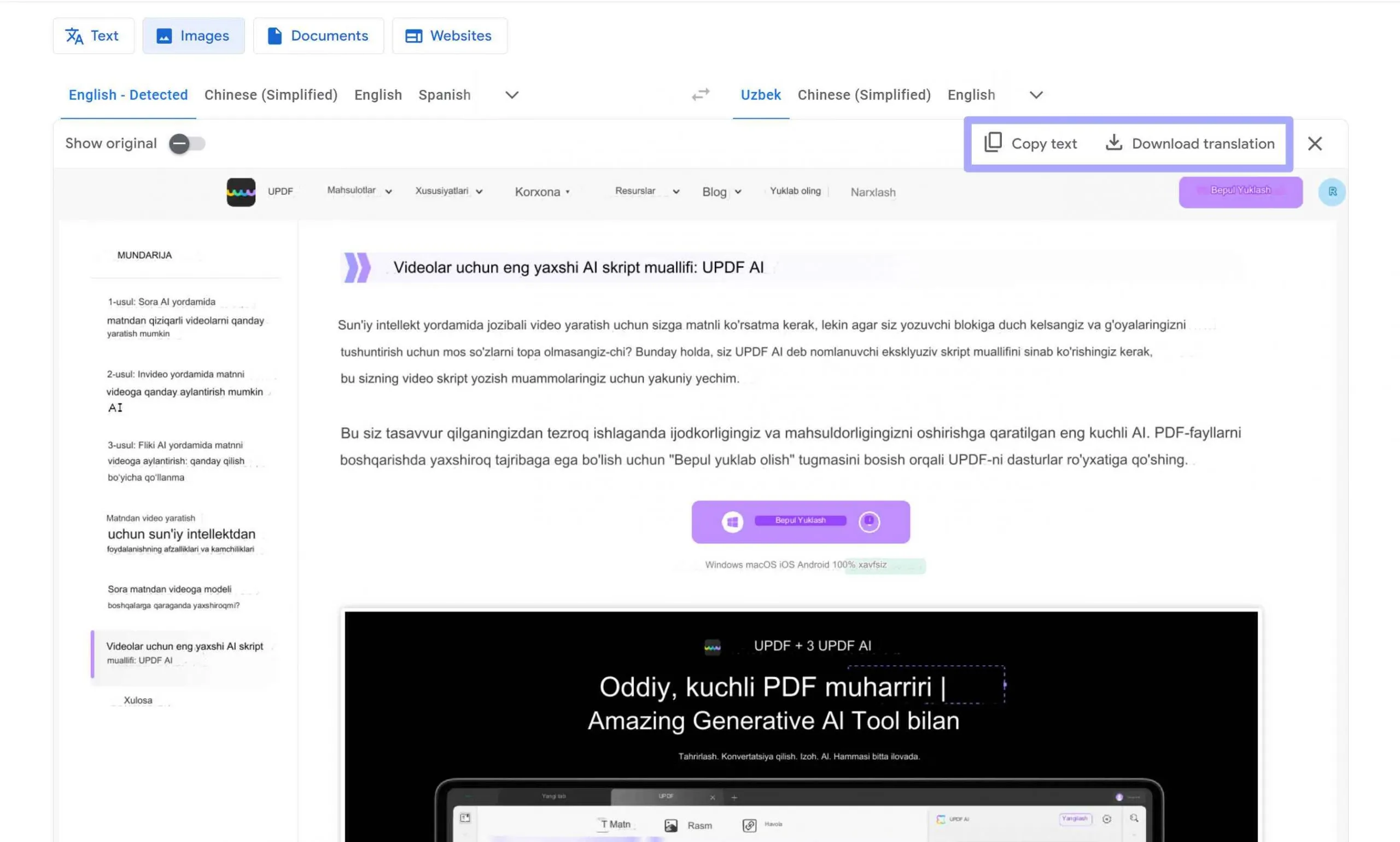
Task: Click the UPDF wave logo
Action: coord(241,192)
